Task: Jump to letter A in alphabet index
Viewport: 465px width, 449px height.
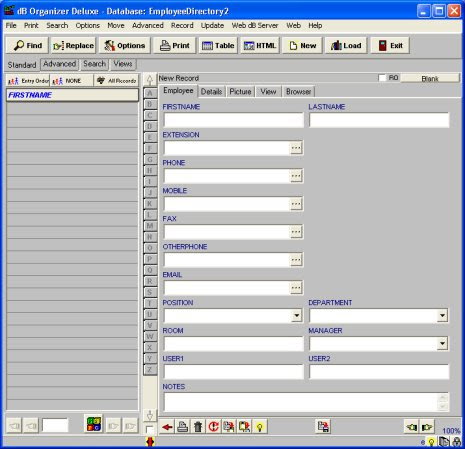Action: click(x=150, y=93)
